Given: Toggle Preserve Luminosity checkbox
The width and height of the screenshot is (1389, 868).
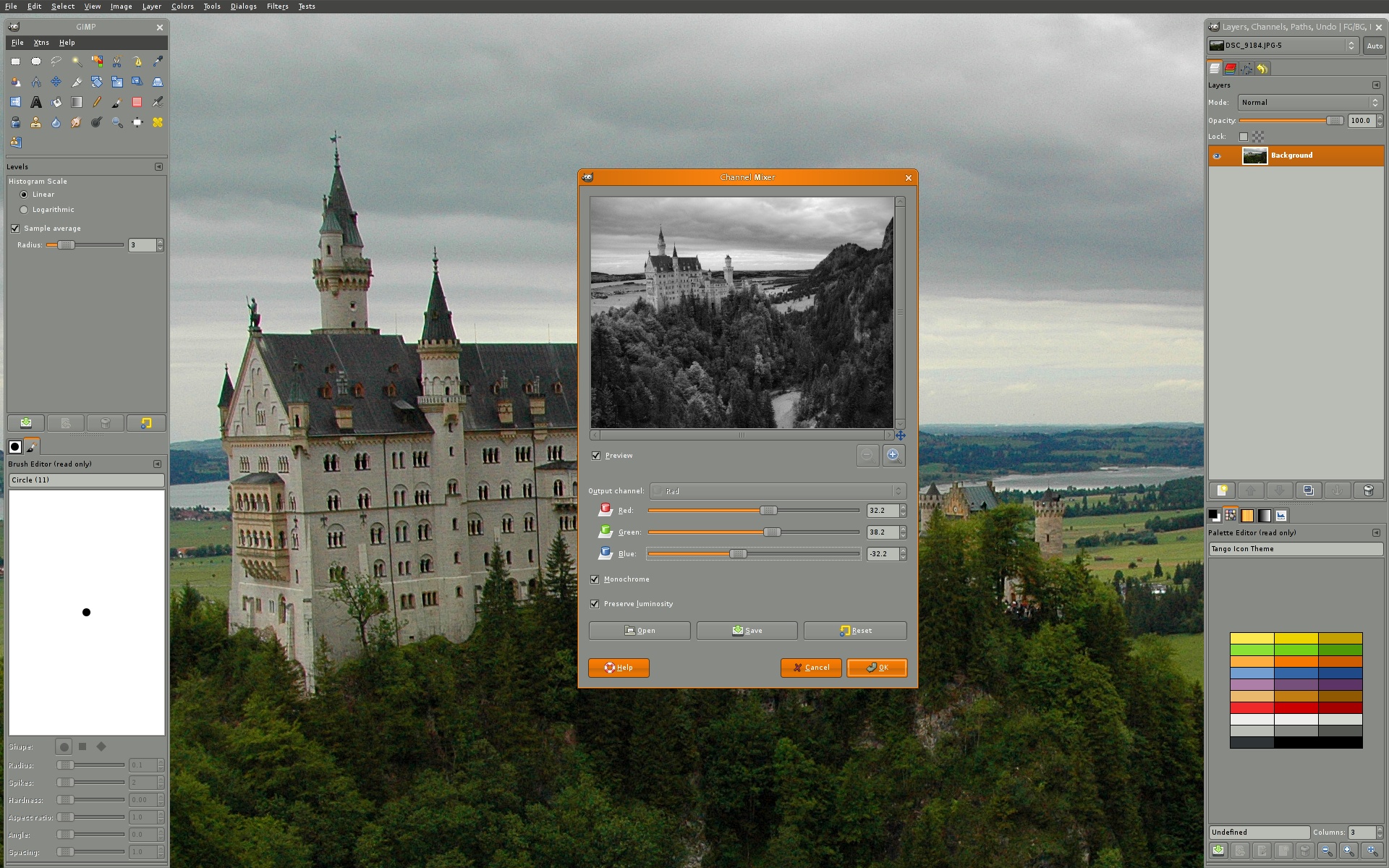Looking at the screenshot, I should pyautogui.click(x=597, y=603).
